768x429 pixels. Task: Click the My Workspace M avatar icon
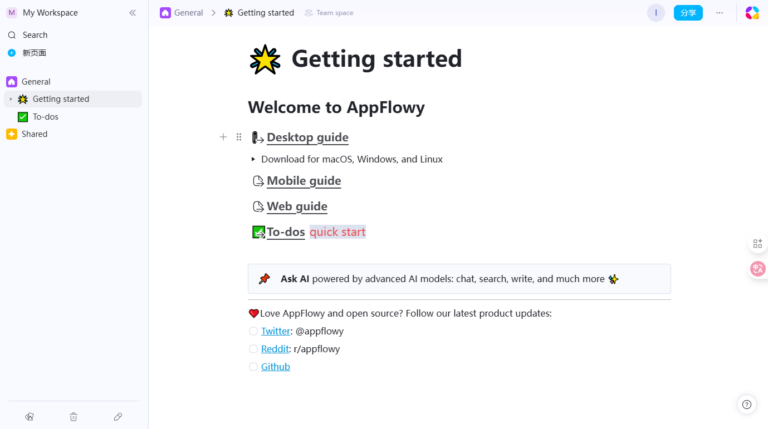click(12, 13)
